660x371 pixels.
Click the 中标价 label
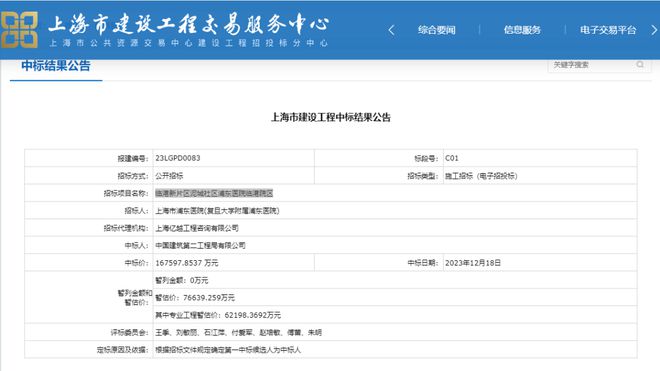[136, 263]
